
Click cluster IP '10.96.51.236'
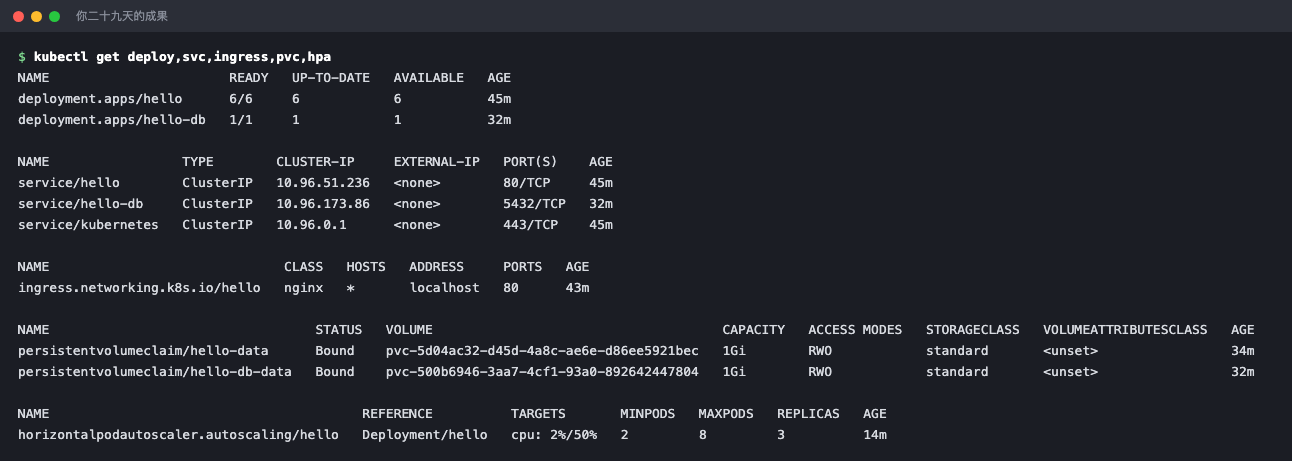323,183
